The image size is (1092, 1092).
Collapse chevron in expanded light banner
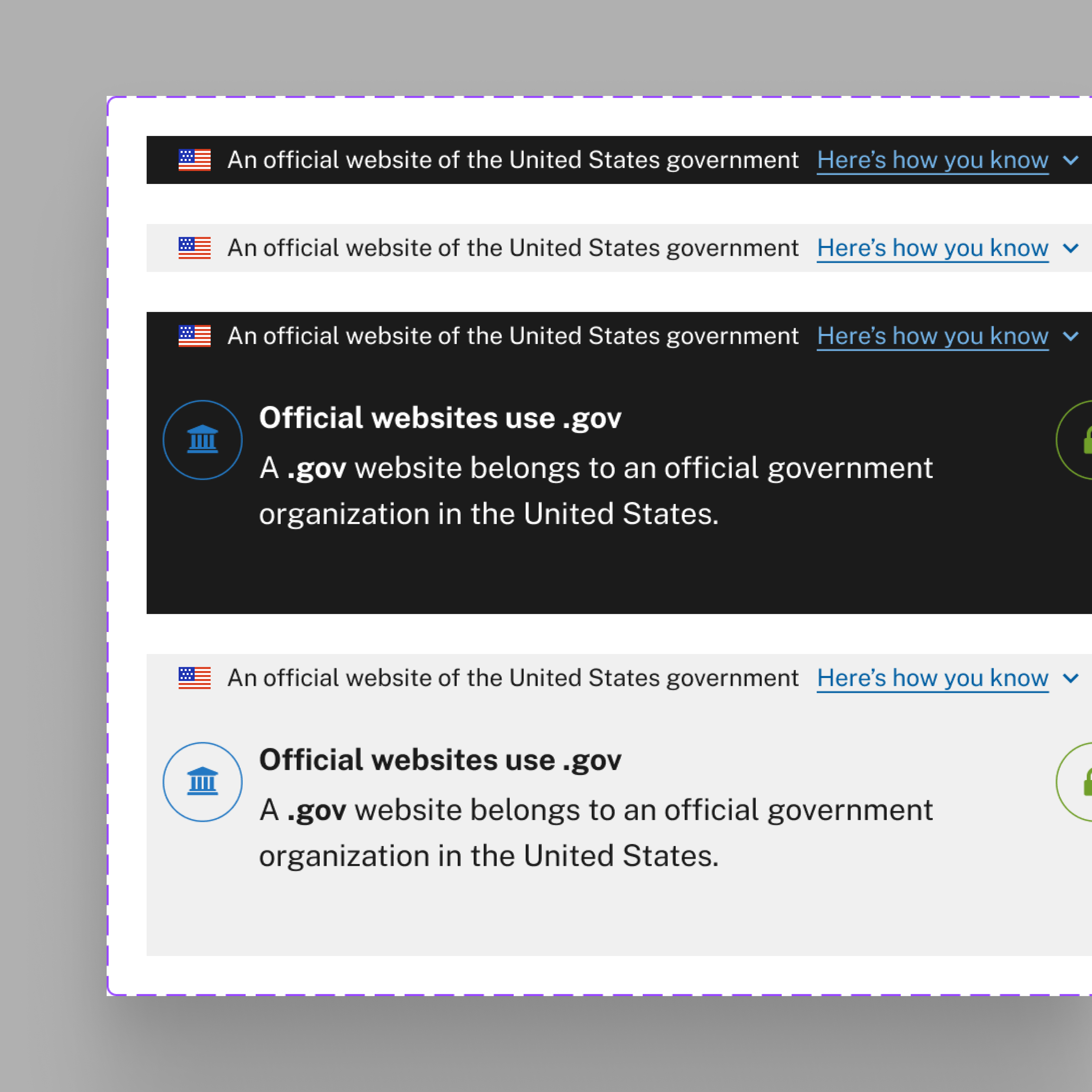(x=1070, y=679)
